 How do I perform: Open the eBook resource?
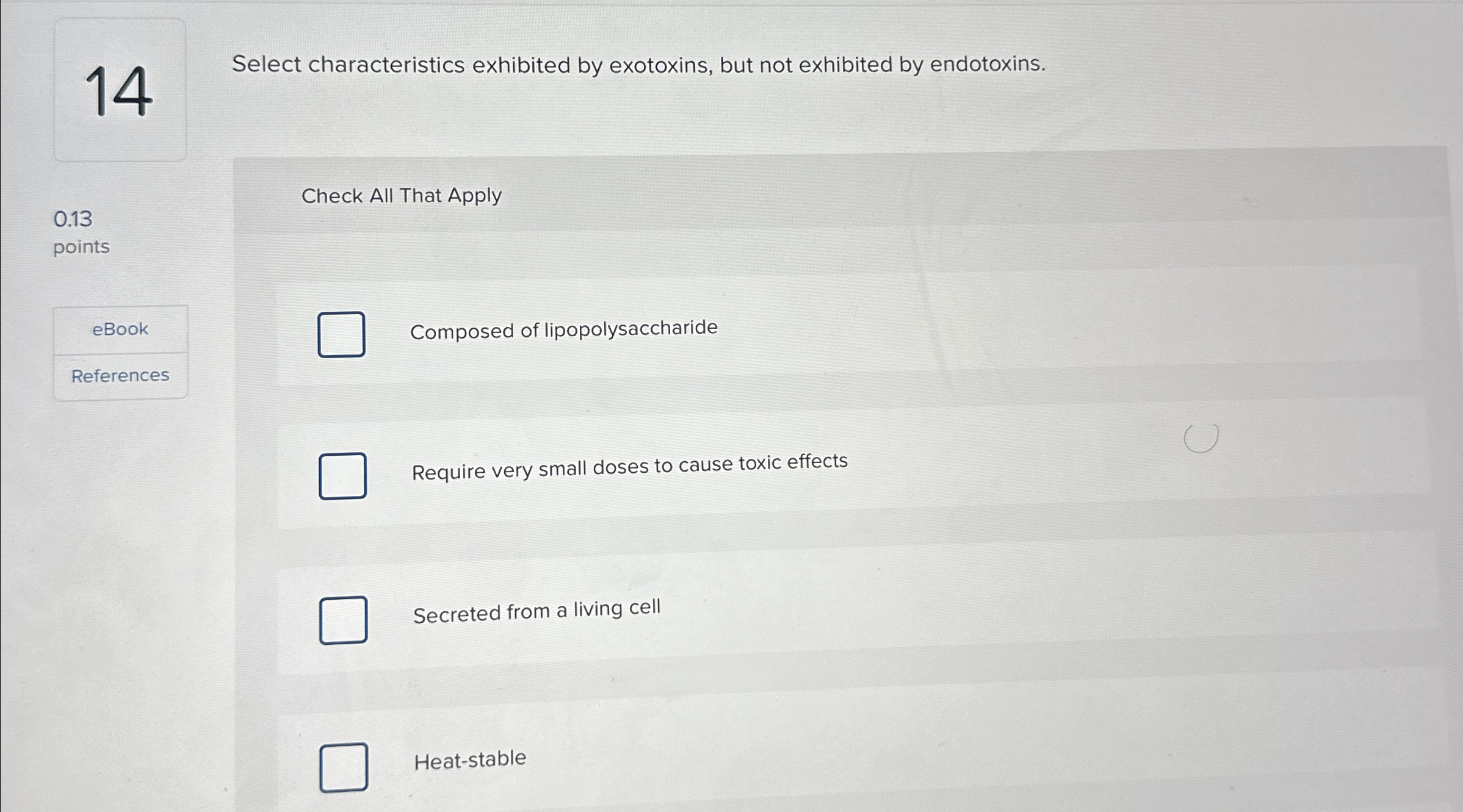click(x=120, y=329)
